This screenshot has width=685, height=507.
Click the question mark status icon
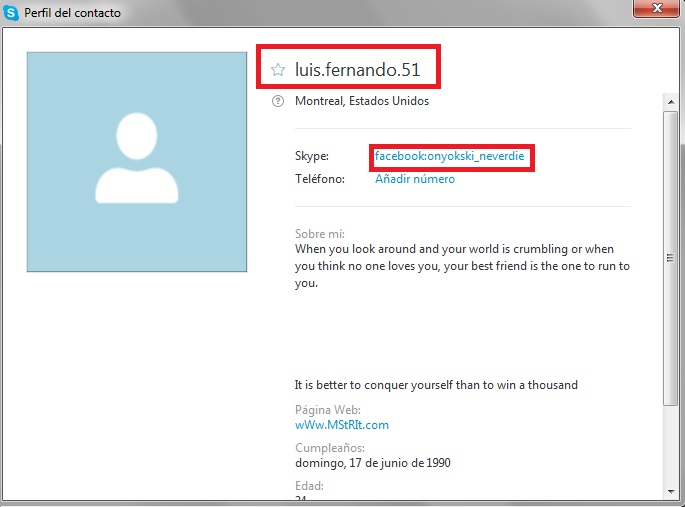[x=277, y=101]
